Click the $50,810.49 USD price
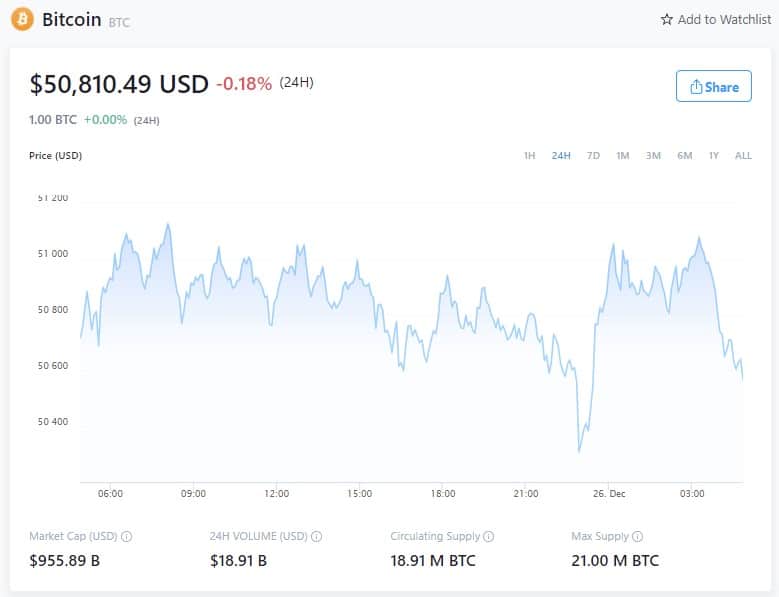This screenshot has width=779, height=597. 119,84
